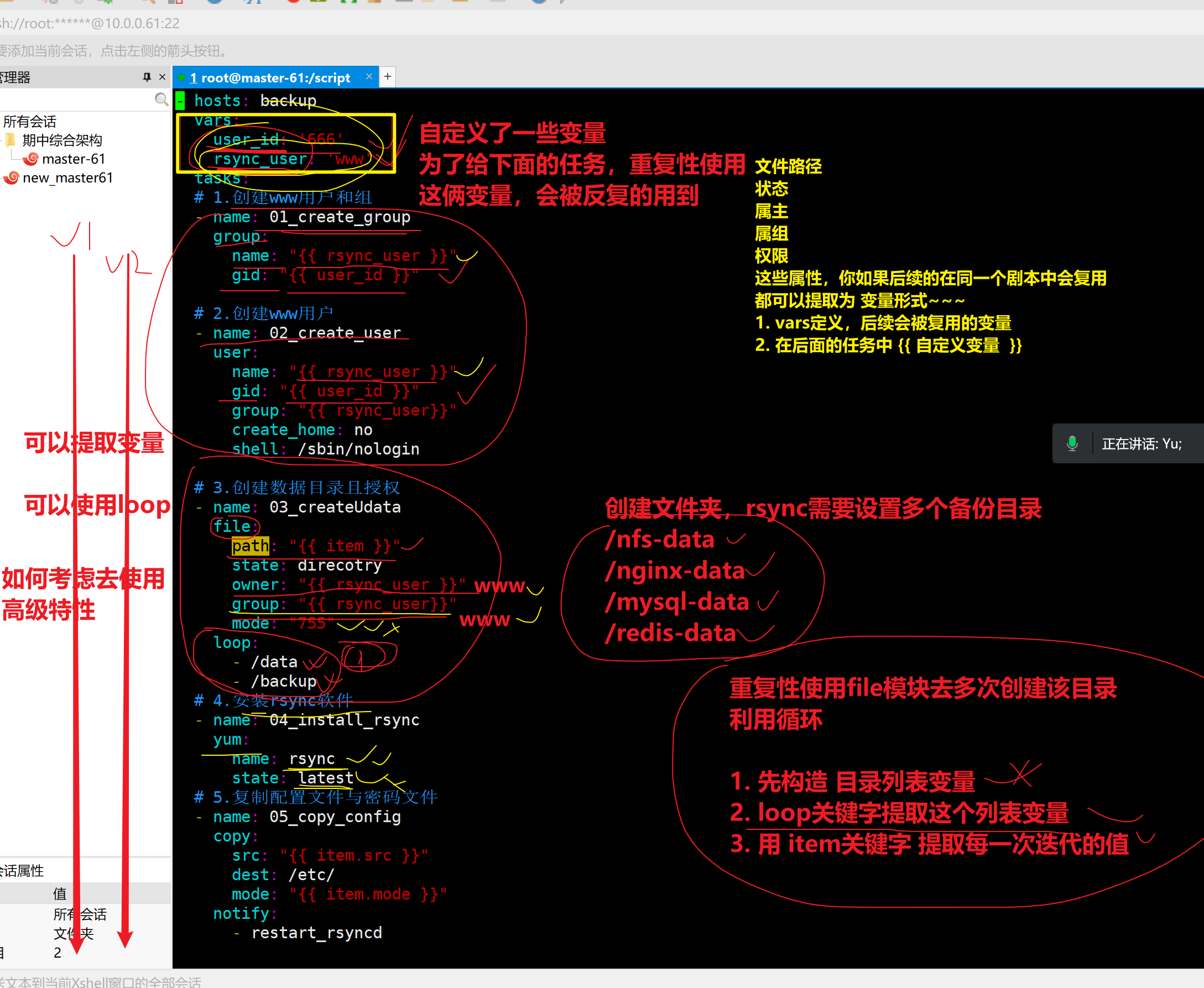Viewport: 1204px width, 988px height.
Task: Click the green microphone speaking icon
Action: [1072, 443]
